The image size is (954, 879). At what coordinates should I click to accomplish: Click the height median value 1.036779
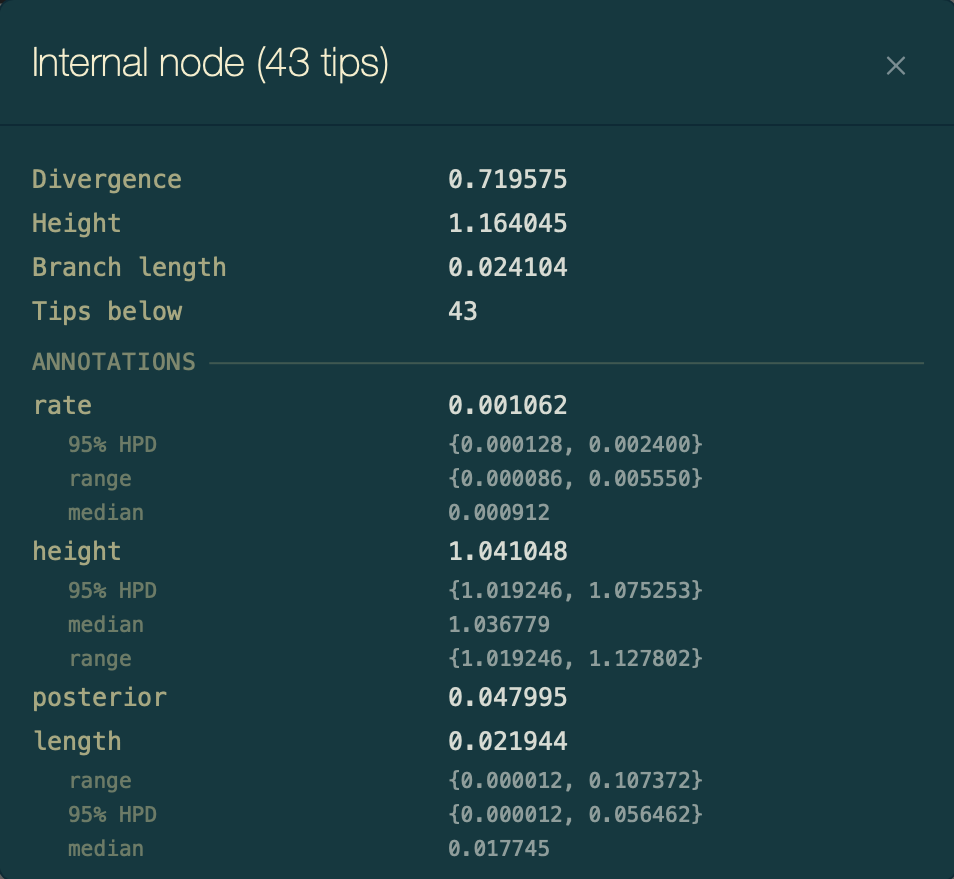(499, 625)
